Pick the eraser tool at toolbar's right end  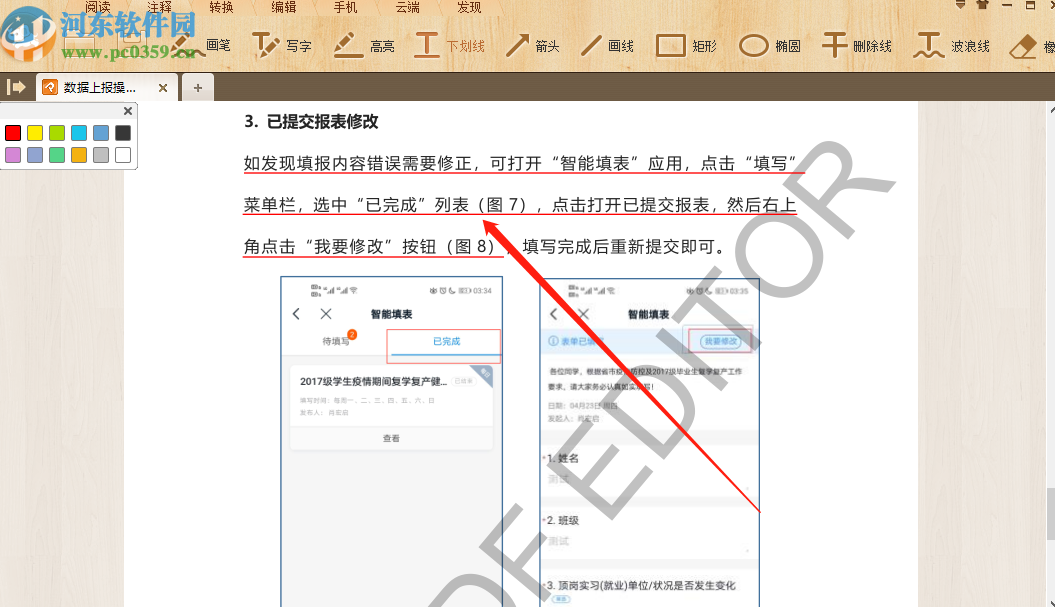(1025, 45)
